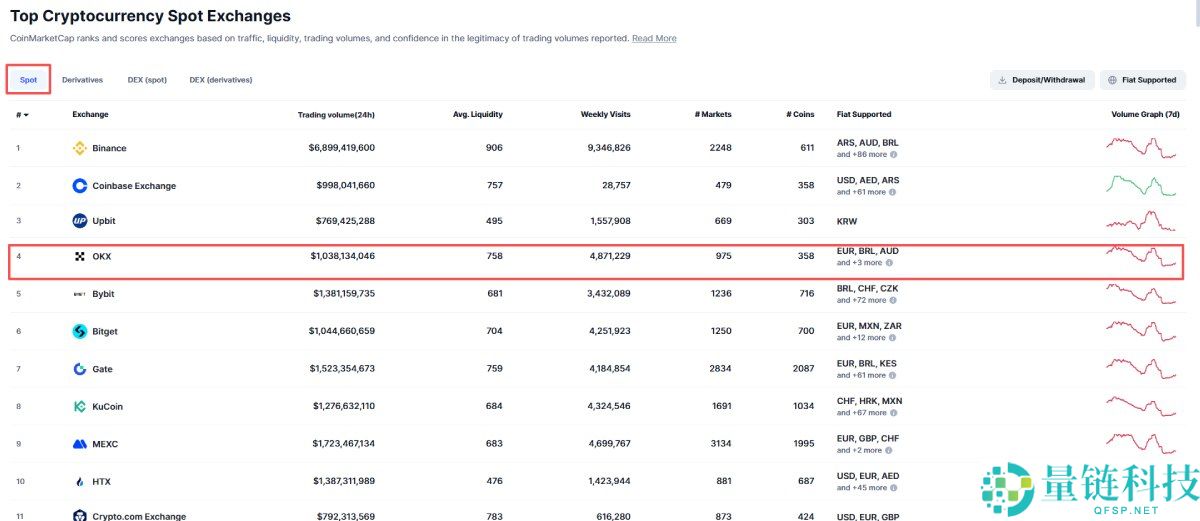Open the Bitget exchange link
The width and height of the screenshot is (1200, 521).
pyautogui.click(x=105, y=331)
